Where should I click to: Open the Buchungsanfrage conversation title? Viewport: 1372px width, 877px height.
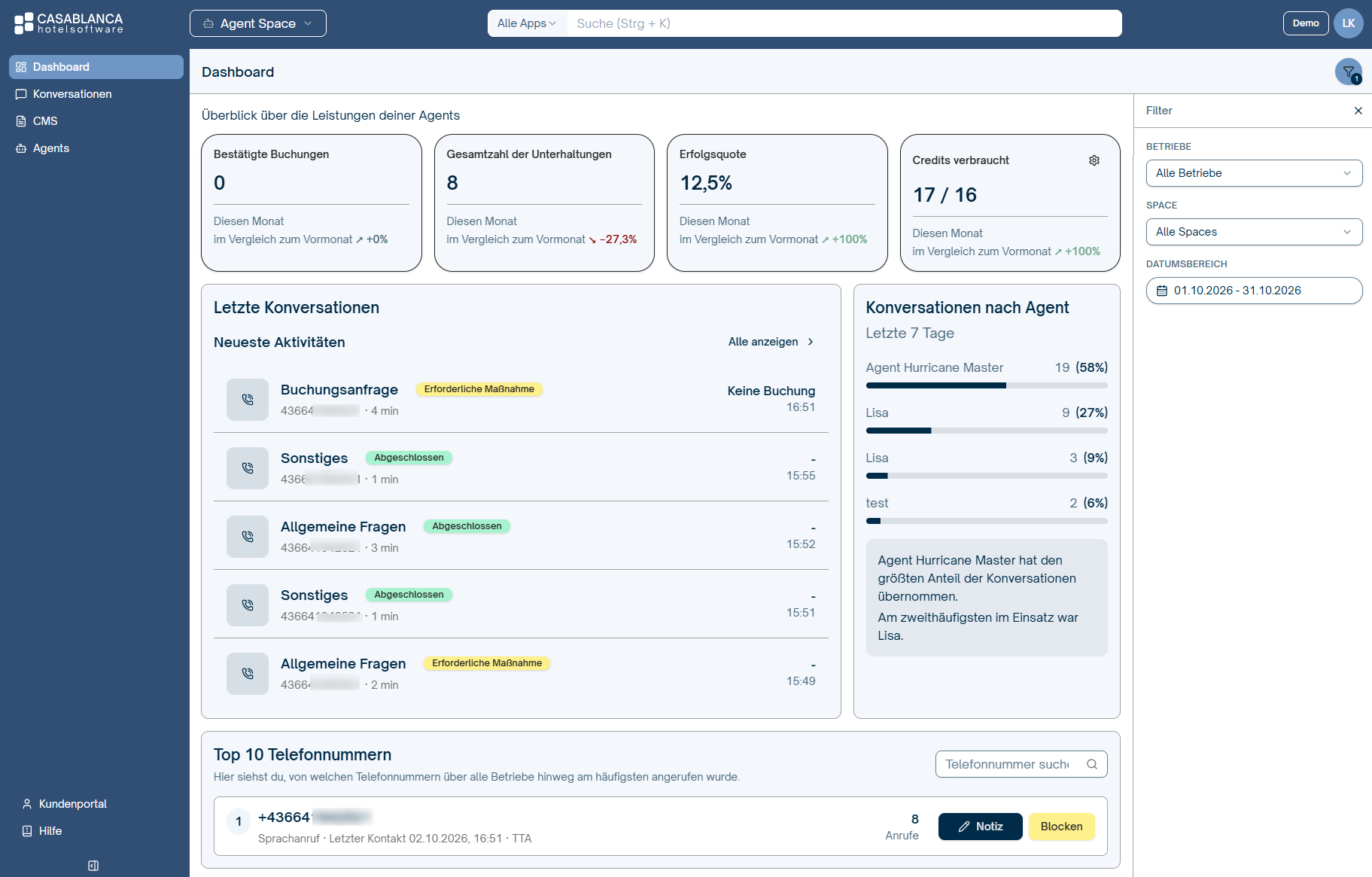(x=339, y=390)
